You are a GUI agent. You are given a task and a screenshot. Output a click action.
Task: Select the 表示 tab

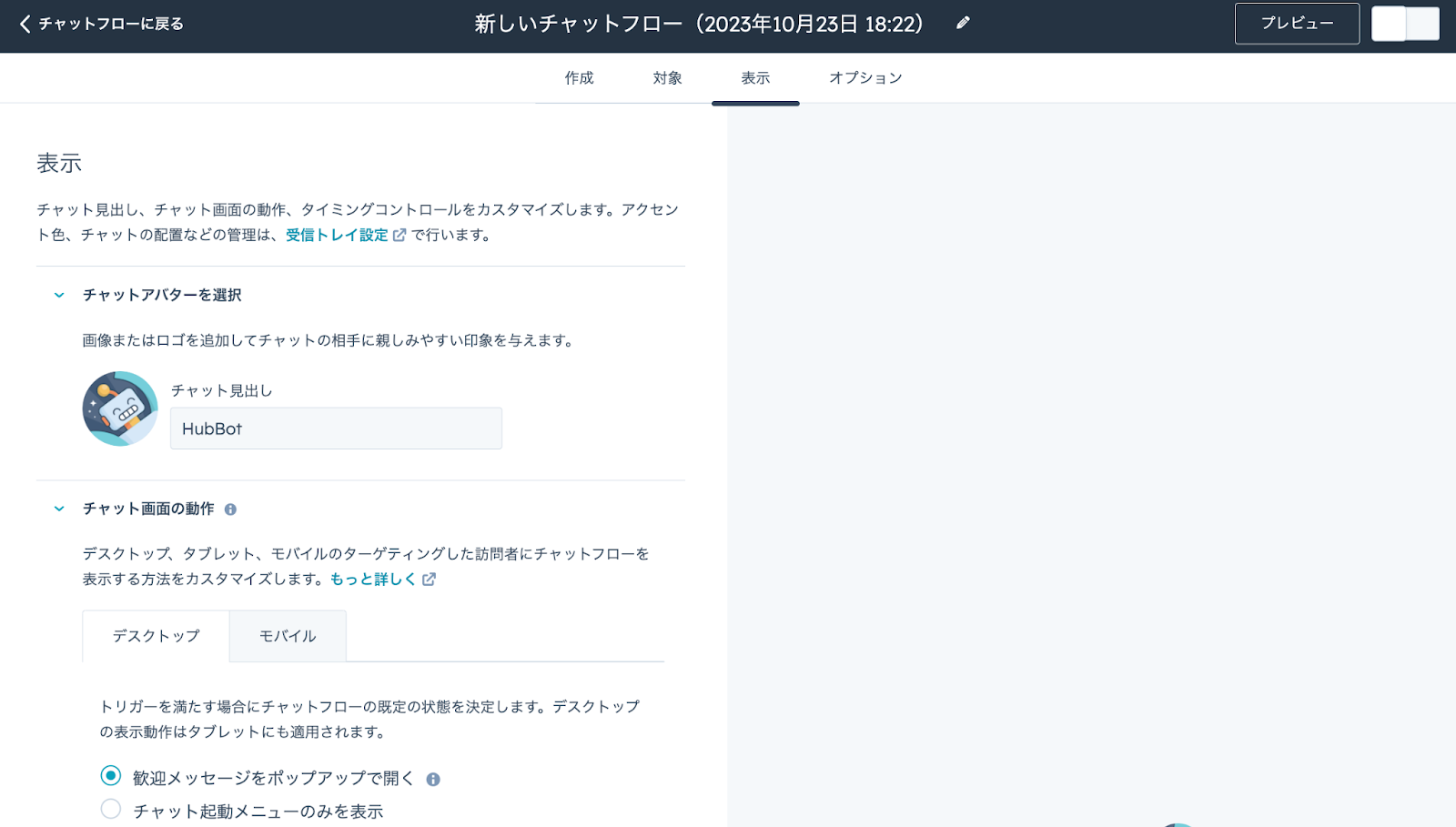tap(755, 78)
